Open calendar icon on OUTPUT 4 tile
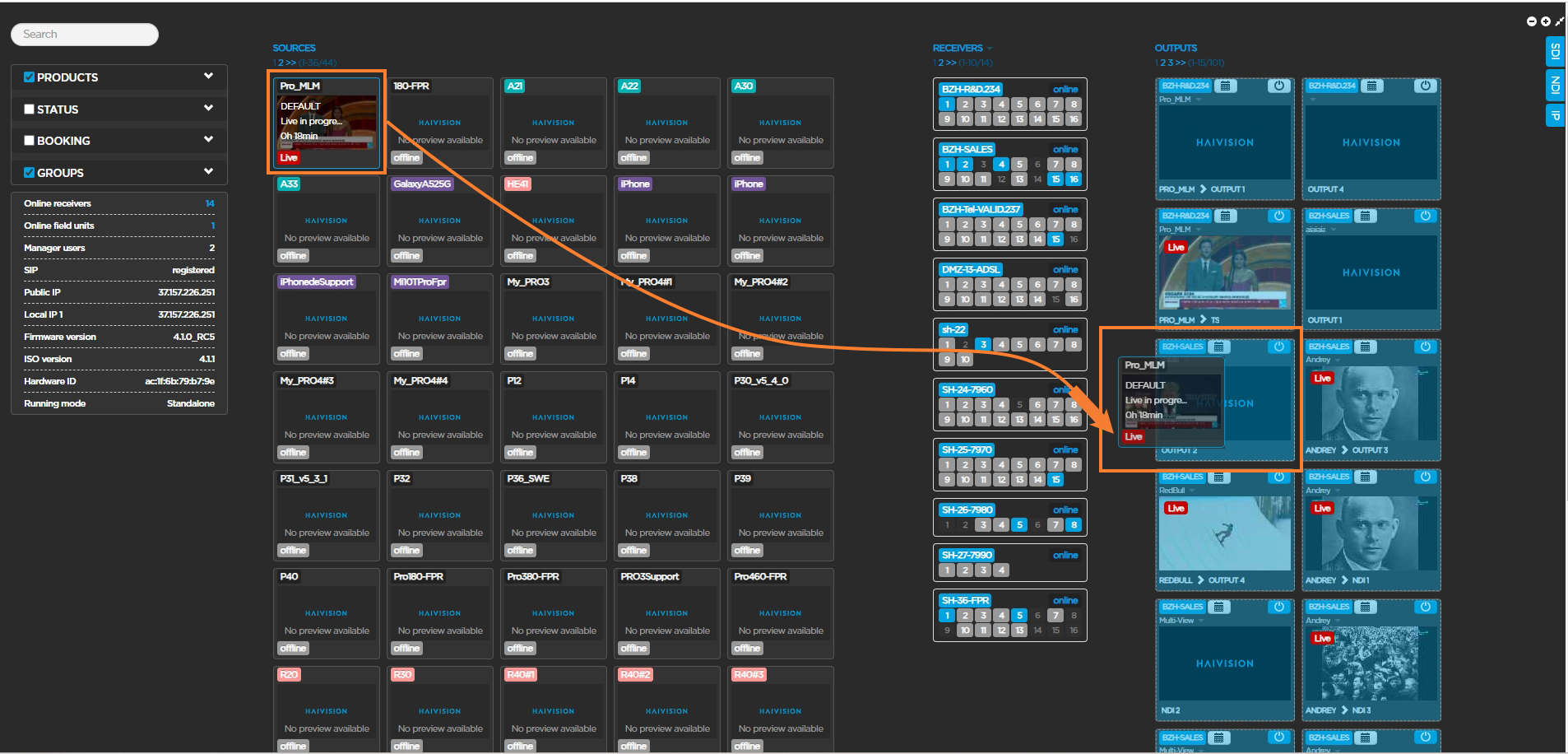Image resolution: width=1568 pixels, height=754 pixels. (x=1371, y=86)
